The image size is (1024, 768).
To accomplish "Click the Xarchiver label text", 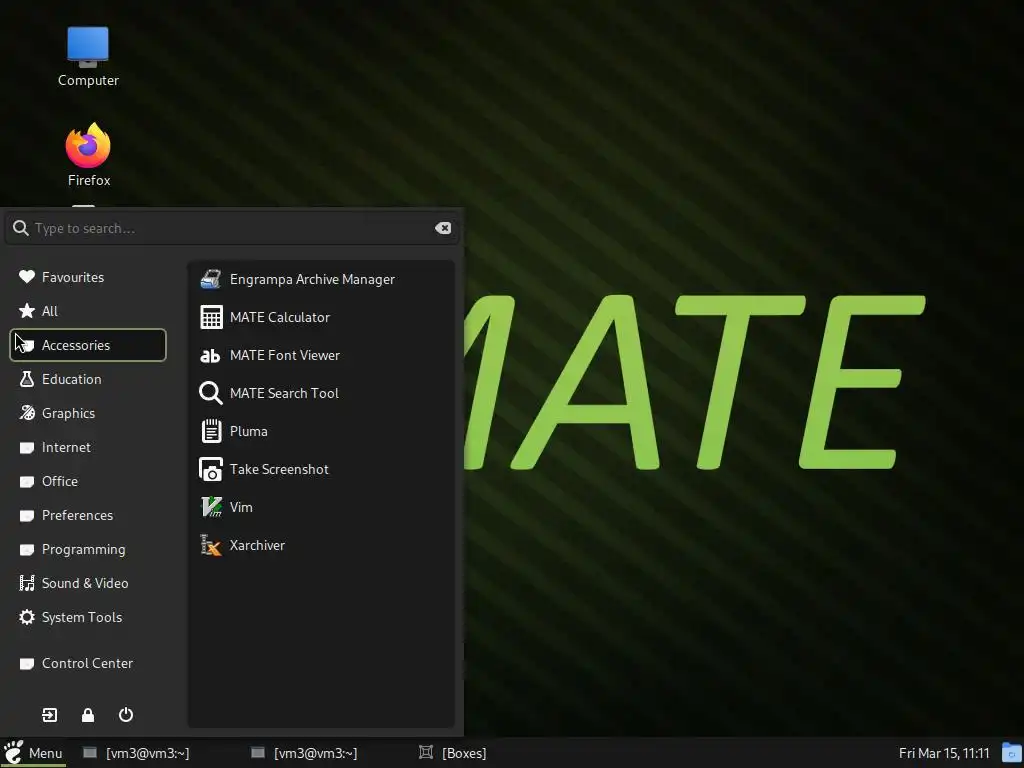I will tap(257, 545).
